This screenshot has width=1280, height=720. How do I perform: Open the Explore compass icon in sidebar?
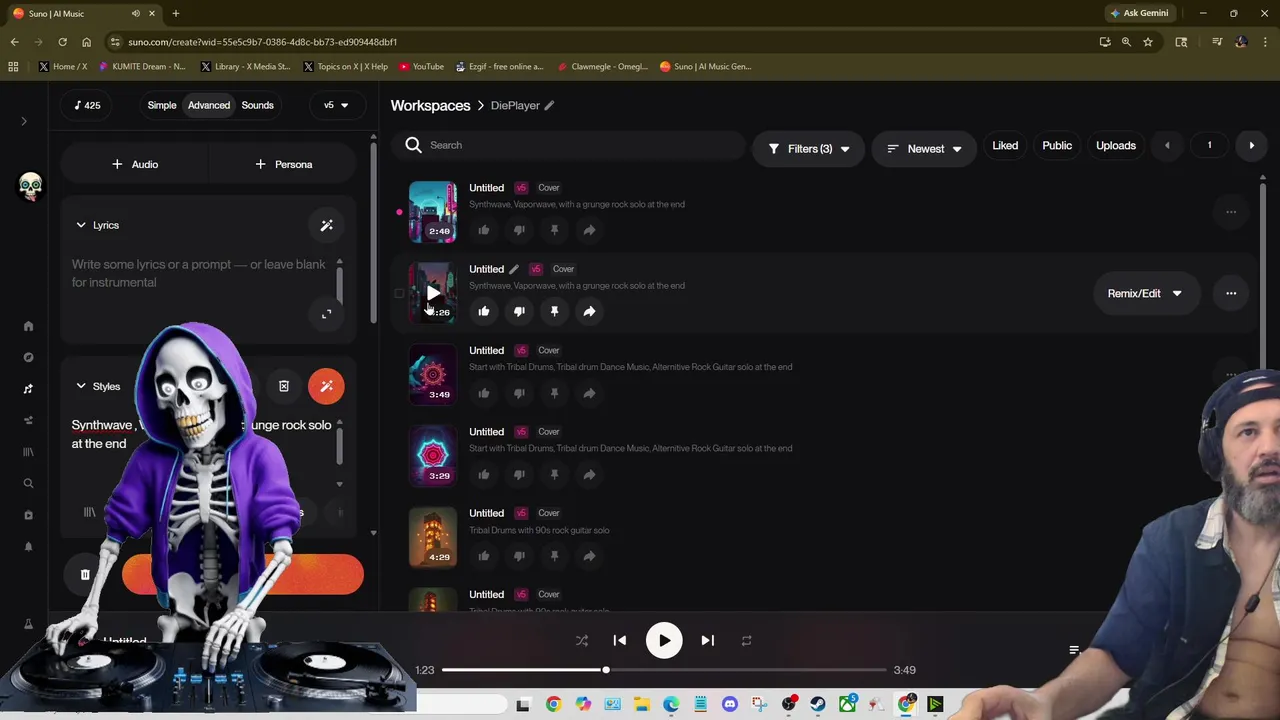28,357
